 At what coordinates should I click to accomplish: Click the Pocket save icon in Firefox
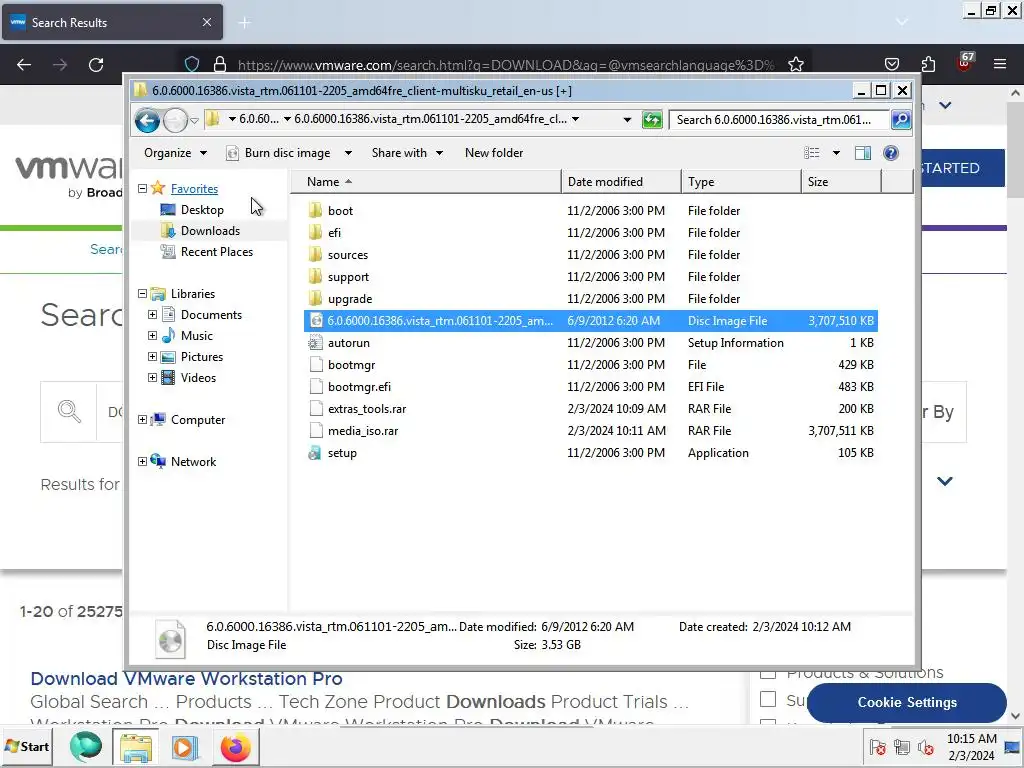click(891, 64)
